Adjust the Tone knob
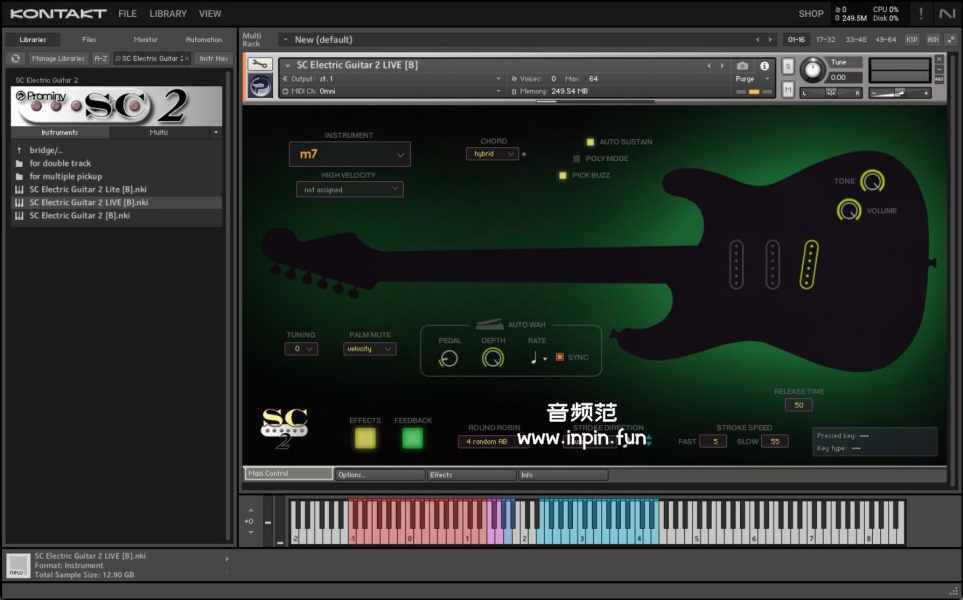 click(872, 181)
